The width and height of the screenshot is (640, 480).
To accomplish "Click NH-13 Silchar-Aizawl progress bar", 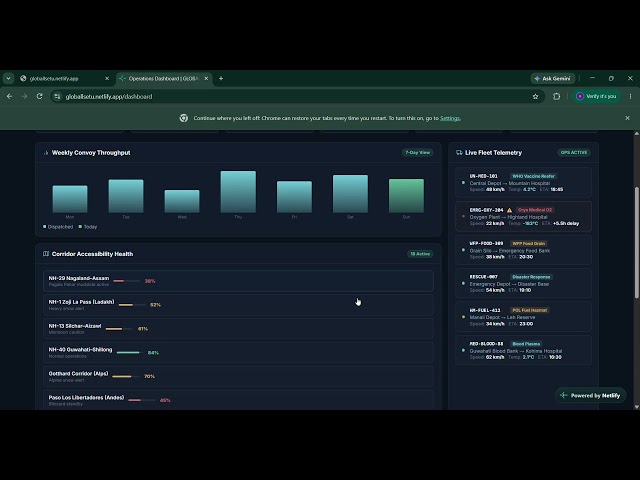I will 119,329.
